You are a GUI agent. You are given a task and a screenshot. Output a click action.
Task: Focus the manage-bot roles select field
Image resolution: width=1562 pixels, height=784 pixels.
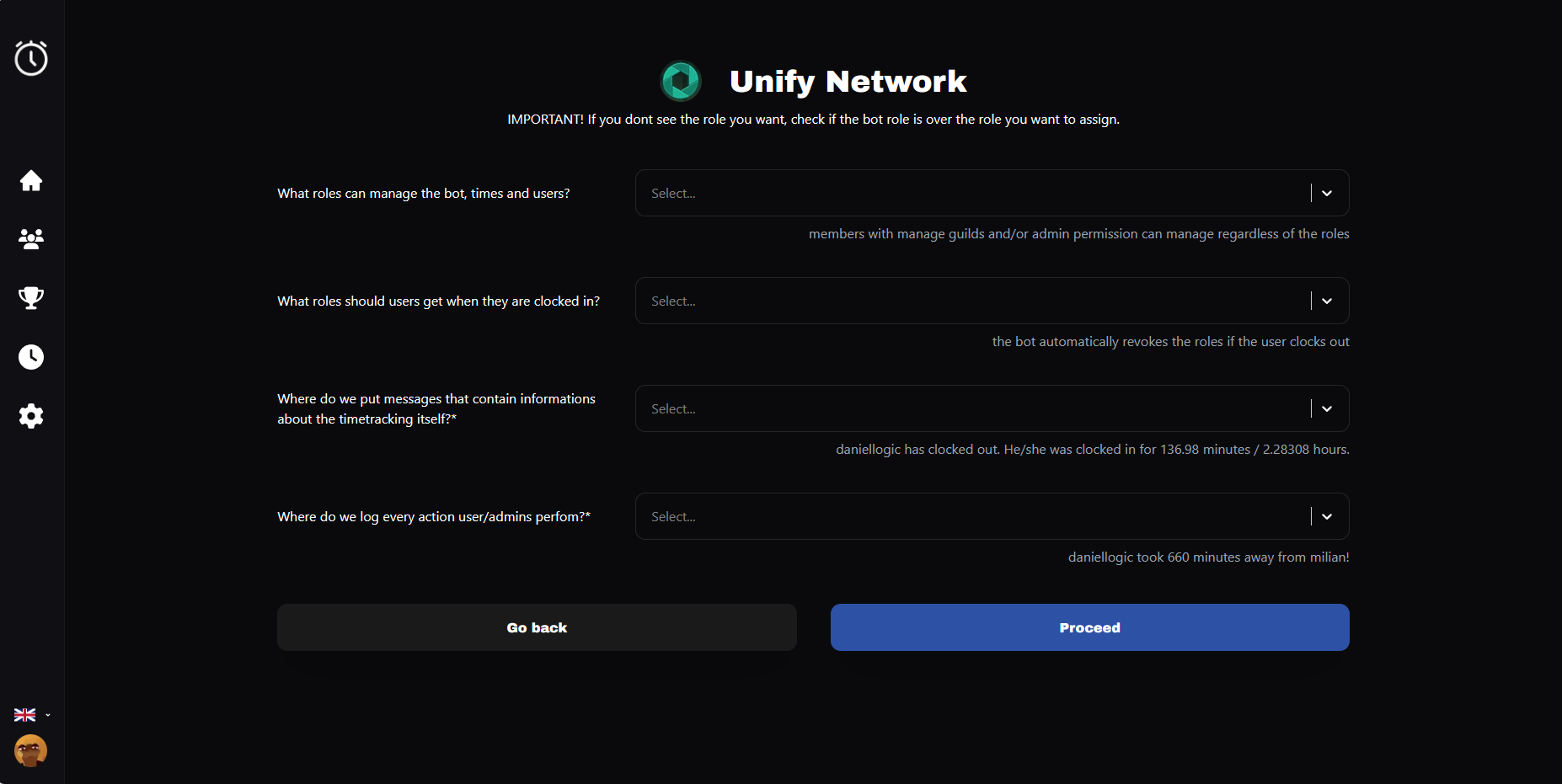click(x=969, y=194)
